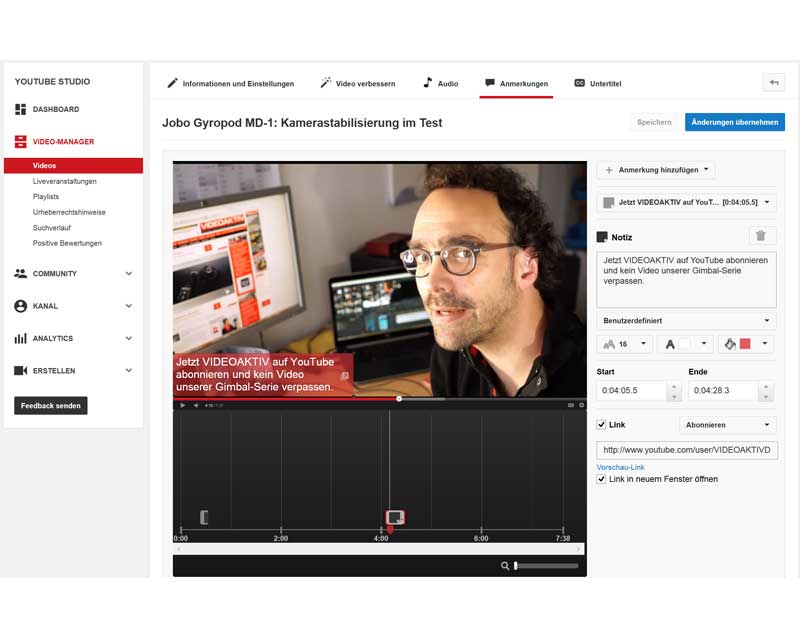This screenshot has height=640, width=800.
Task: Switch to Informationen und Einstellungen tab
Action: (x=231, y=83)
